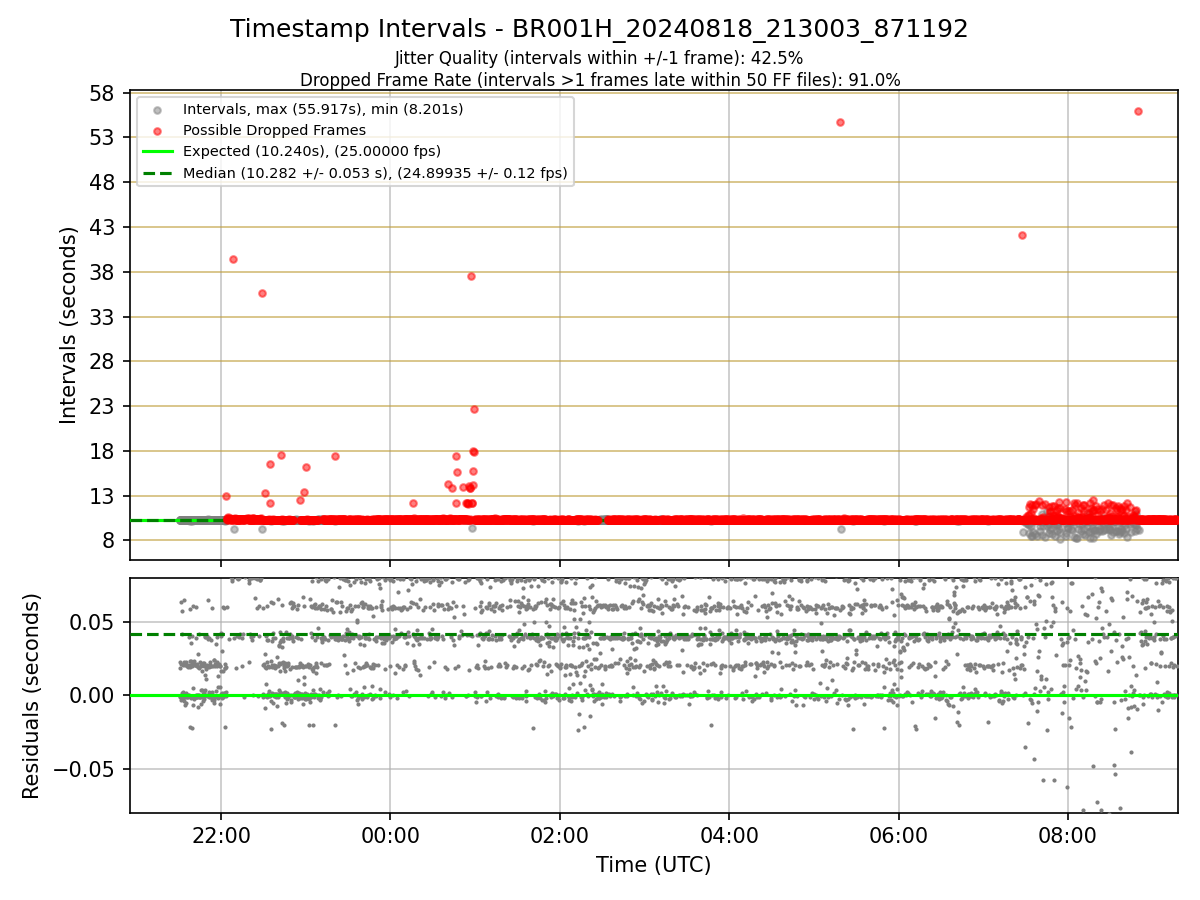Click the red outlier near 37.5 seconds around 01:00
The height and width of the screenshot is (900, 1200).
tap(471, 276)
